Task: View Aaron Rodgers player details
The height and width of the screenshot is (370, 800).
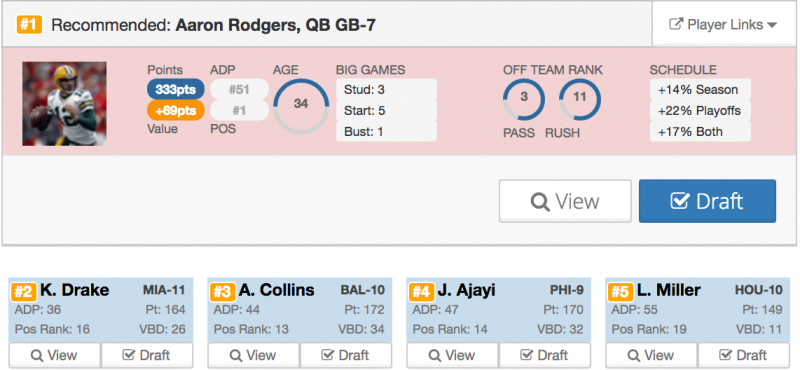Action: [x=565, y=201]
